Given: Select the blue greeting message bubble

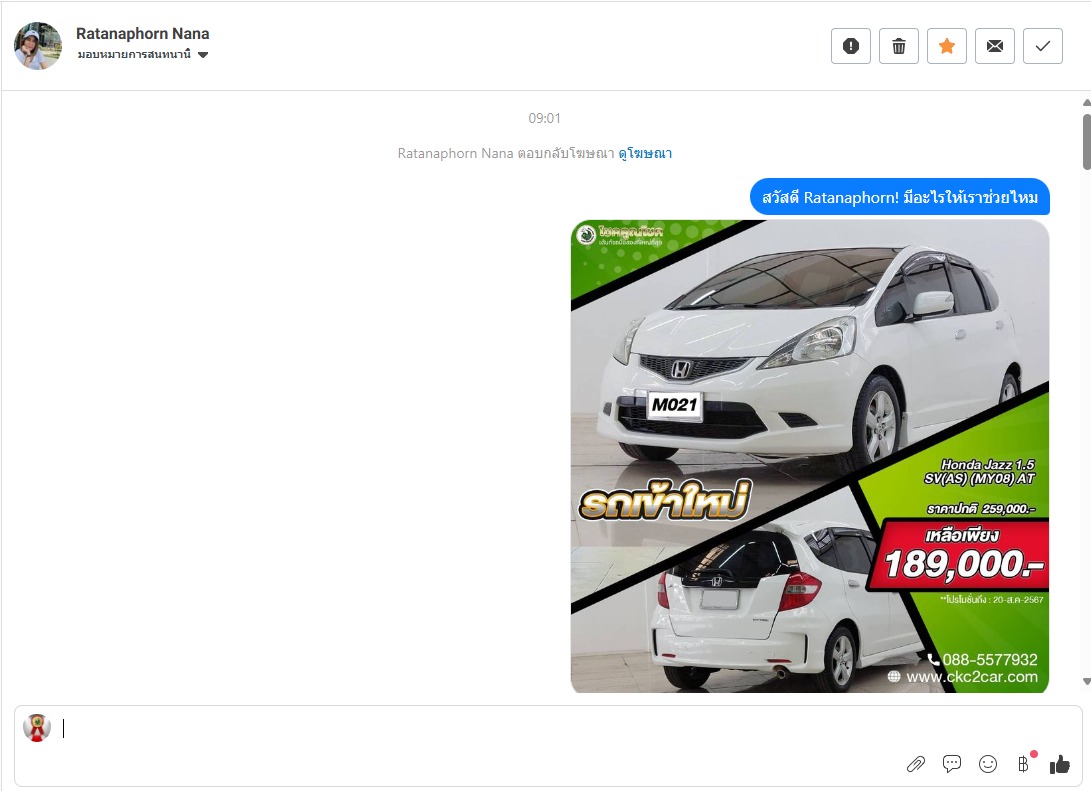Looking at the screenshot, I should (899, 197).
